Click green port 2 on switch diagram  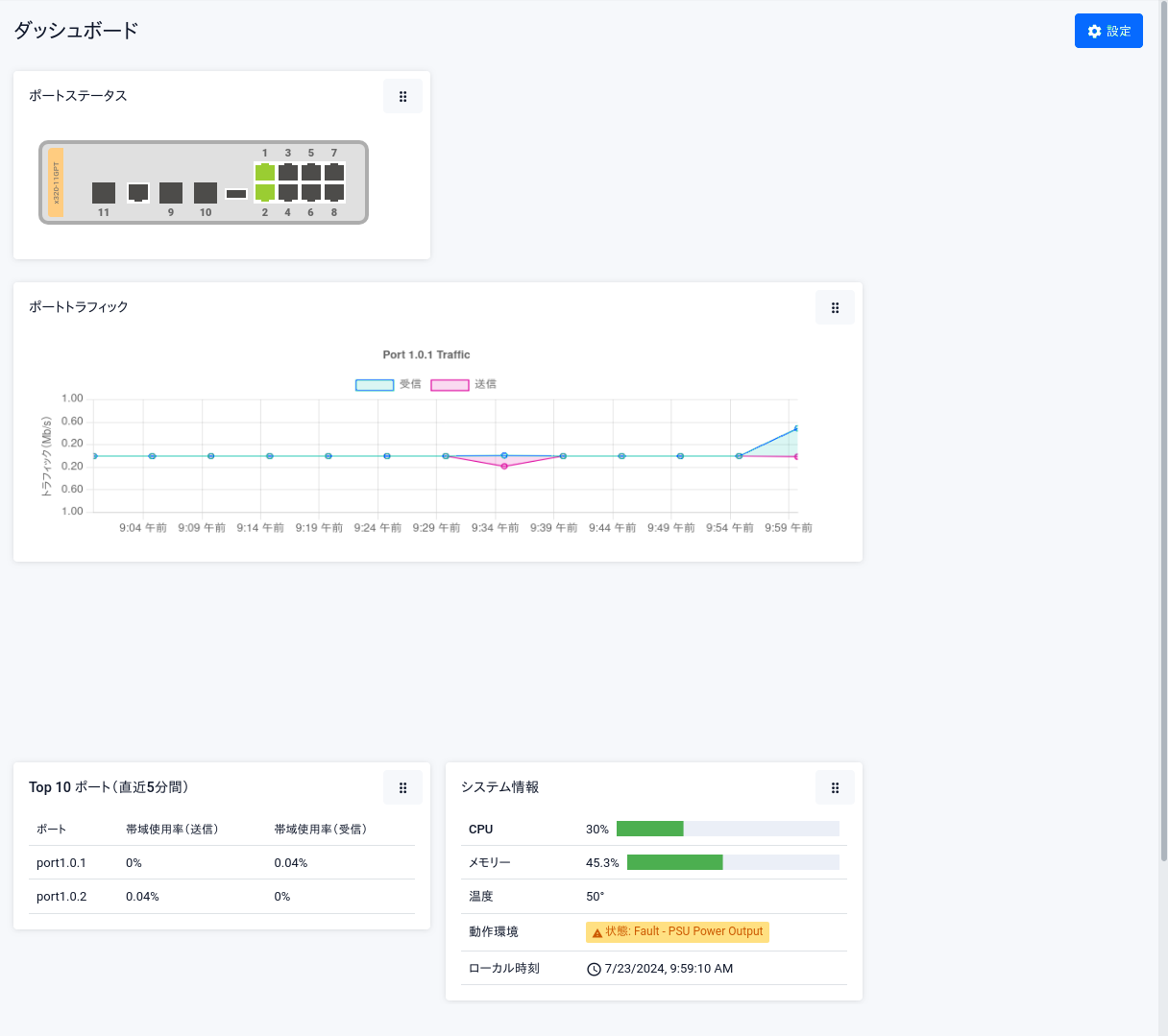(x=265, y=192)
